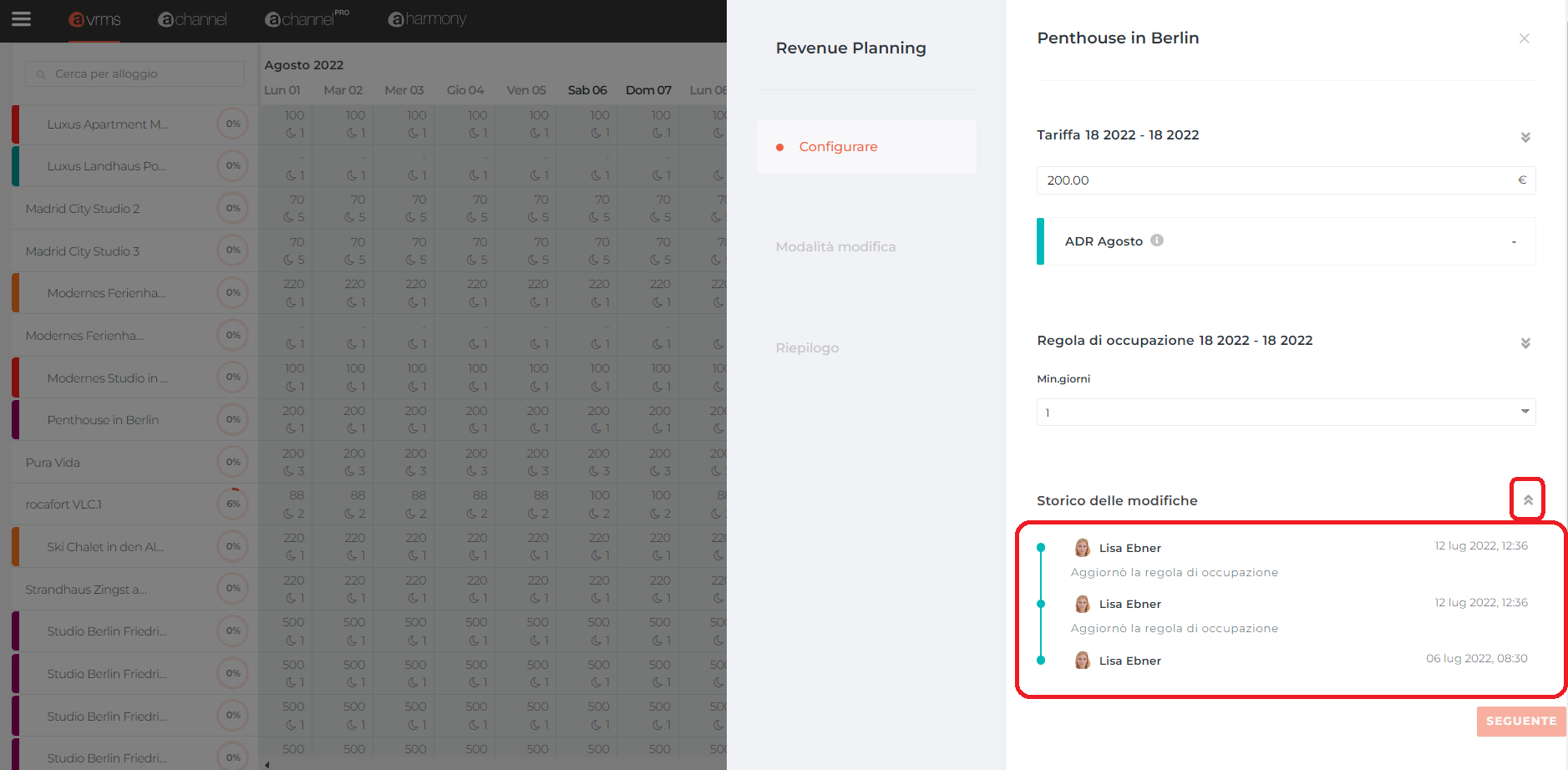Image resolution: width=1568 pixels, height=770 pixels.
Task: Switch to the vrms tab
Action: click(x=94, y=19)
